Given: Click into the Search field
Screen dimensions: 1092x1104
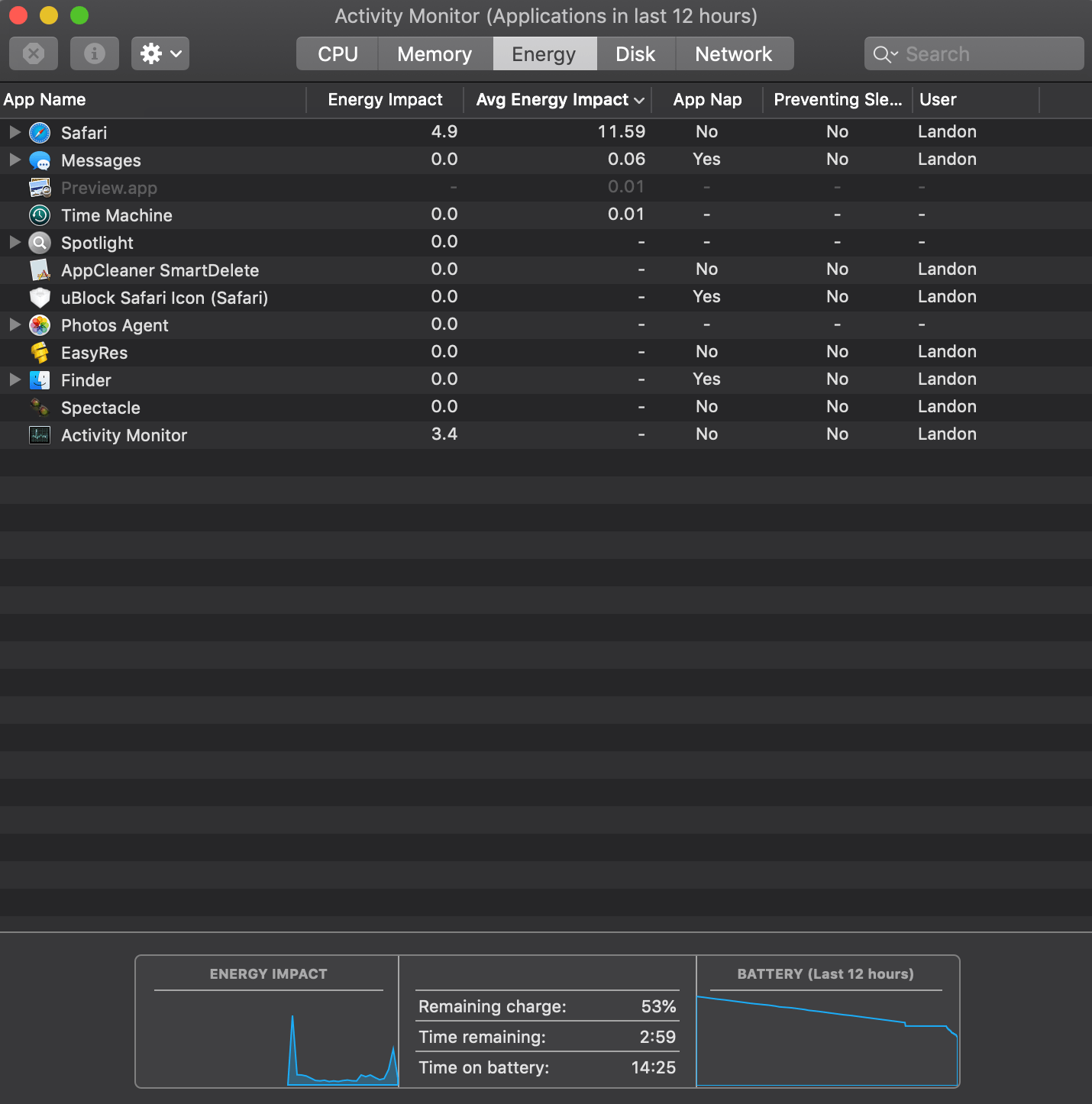Looking at the screenshot, I should click(x=974, y=53).
